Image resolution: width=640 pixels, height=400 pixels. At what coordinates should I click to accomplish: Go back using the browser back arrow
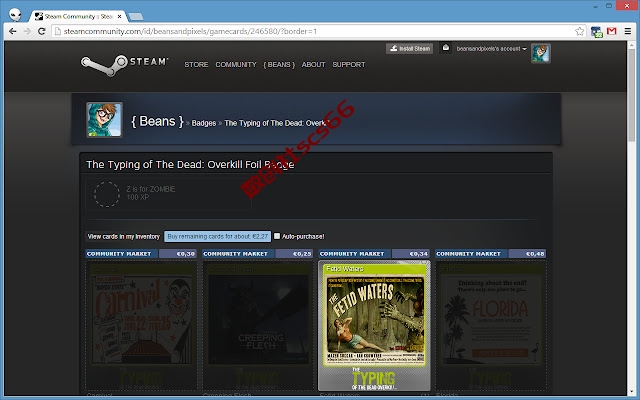click(x=13, y=31)
